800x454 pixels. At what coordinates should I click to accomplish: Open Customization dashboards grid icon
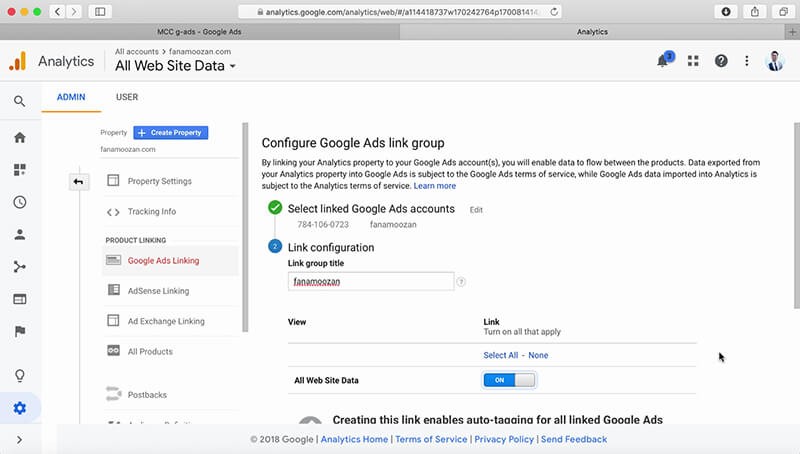click(x=19, y=169)
